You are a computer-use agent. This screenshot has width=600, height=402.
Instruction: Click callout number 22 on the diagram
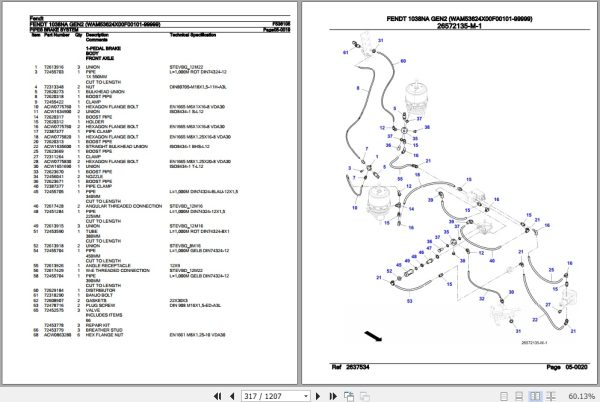pyautogui.click(x=535, y=320)
